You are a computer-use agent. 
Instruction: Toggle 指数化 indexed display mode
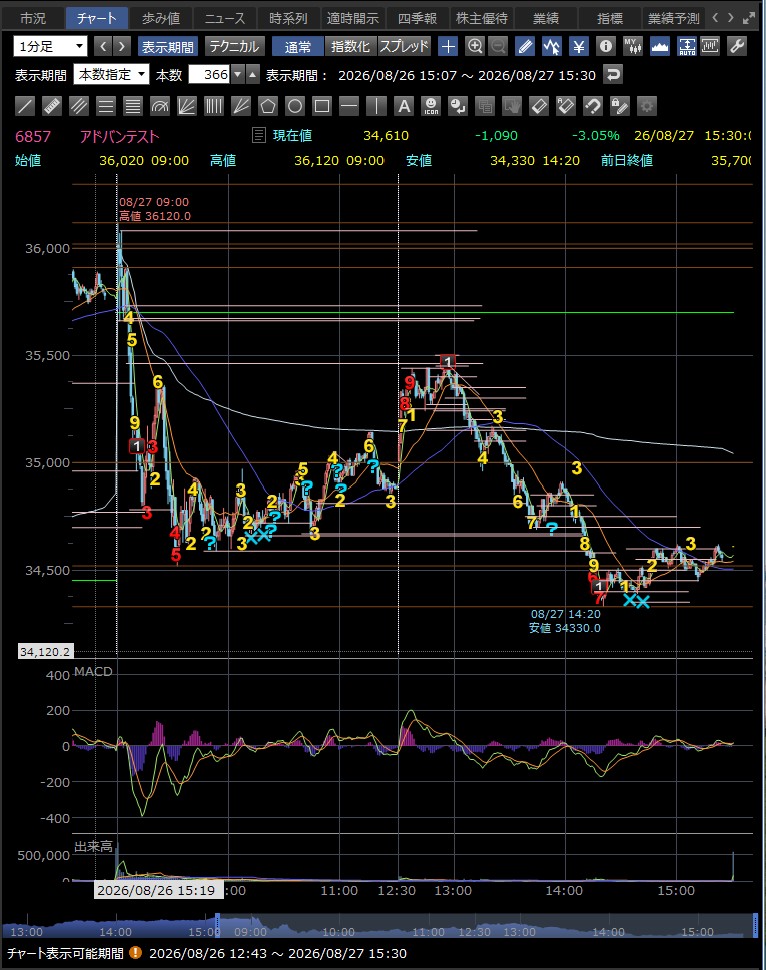click(x=350, y=46)
